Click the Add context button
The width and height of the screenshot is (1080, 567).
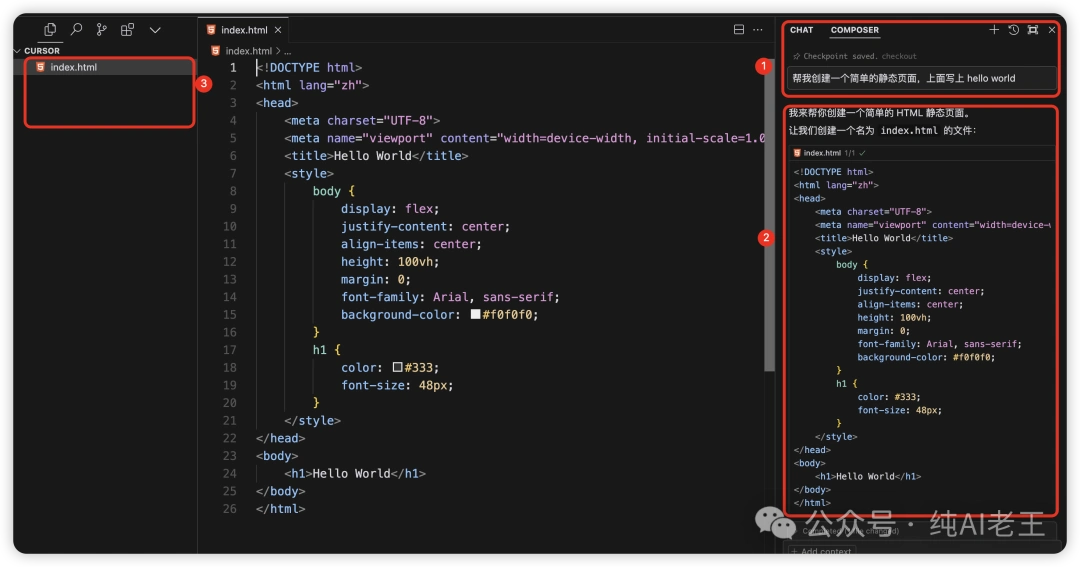pos(820,552)
